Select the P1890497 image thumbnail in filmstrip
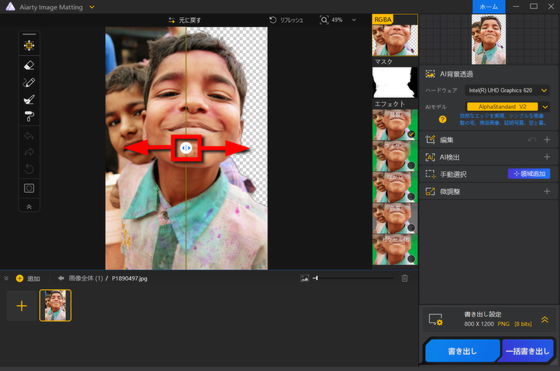 coord(55,306)
